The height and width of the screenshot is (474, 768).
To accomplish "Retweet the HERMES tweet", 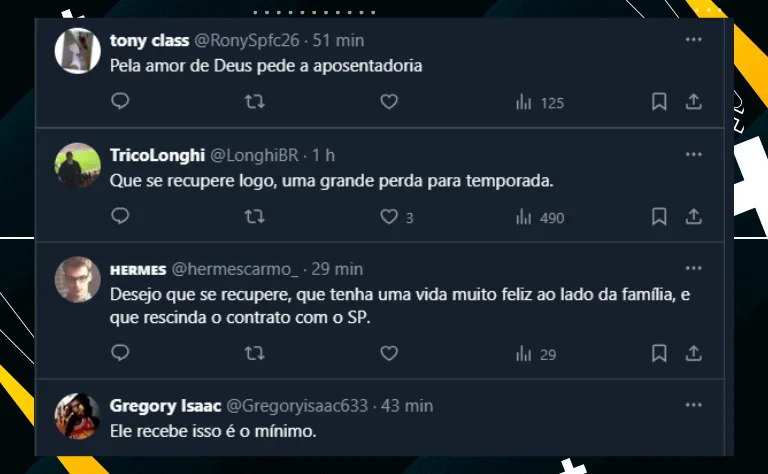I will click(255, 352).
